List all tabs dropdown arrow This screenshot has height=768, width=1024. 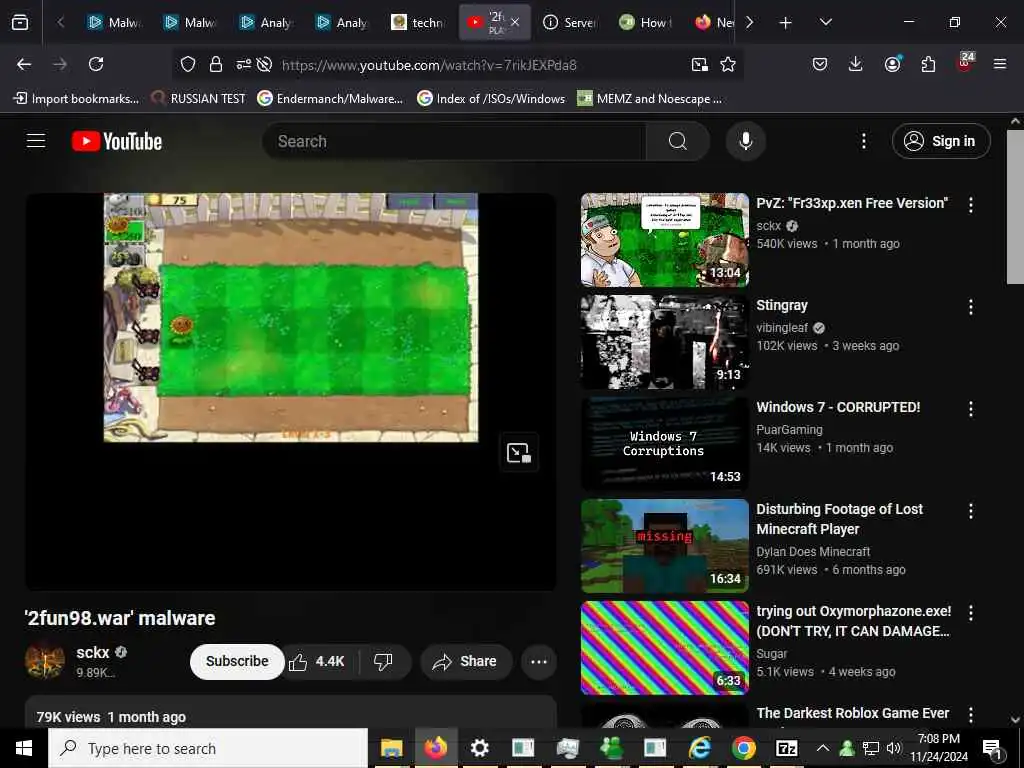pyautogui.click(x=825, y=22)
